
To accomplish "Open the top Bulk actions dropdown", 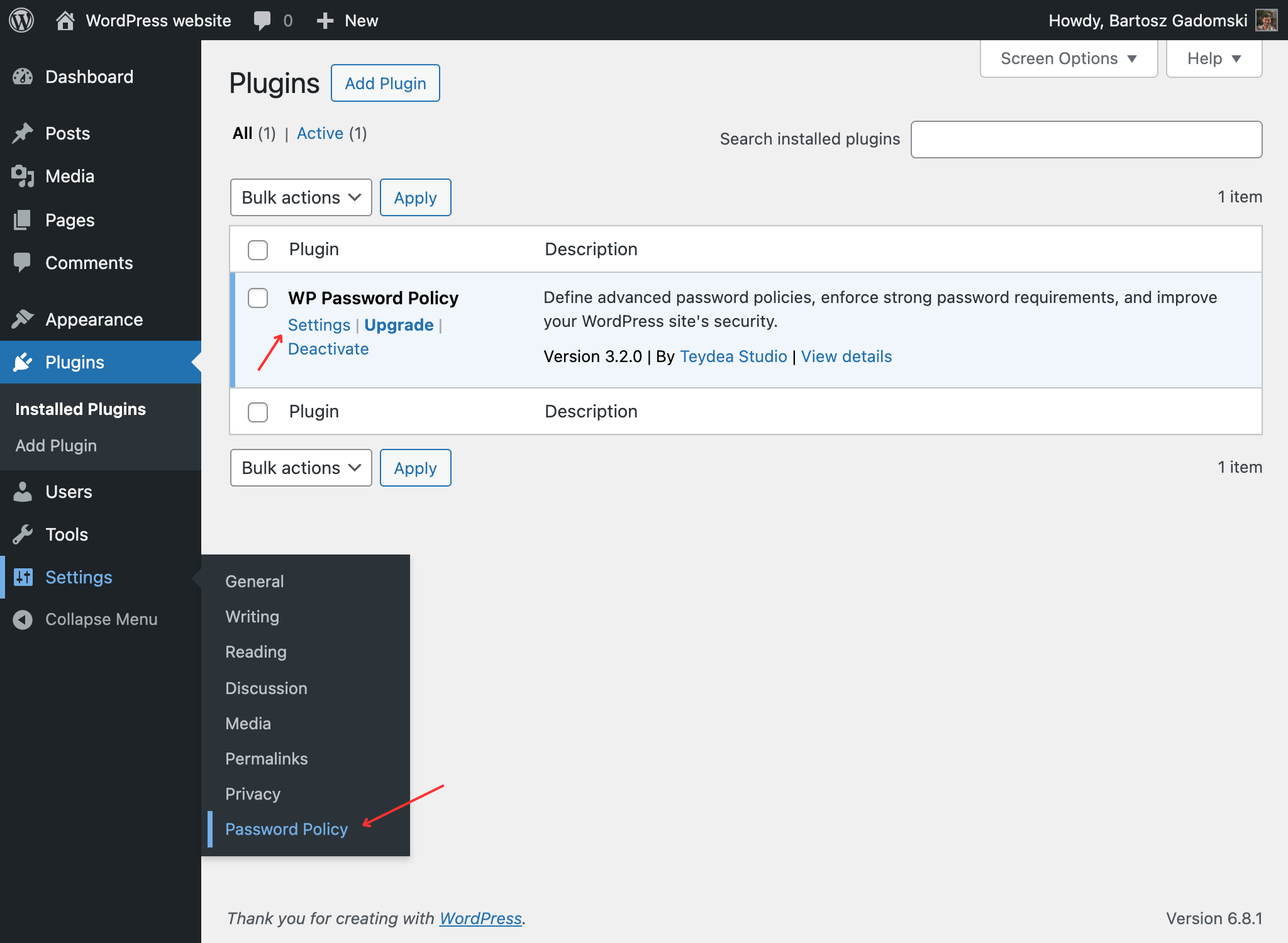I will pyautogui.click(x=301, y=197).
